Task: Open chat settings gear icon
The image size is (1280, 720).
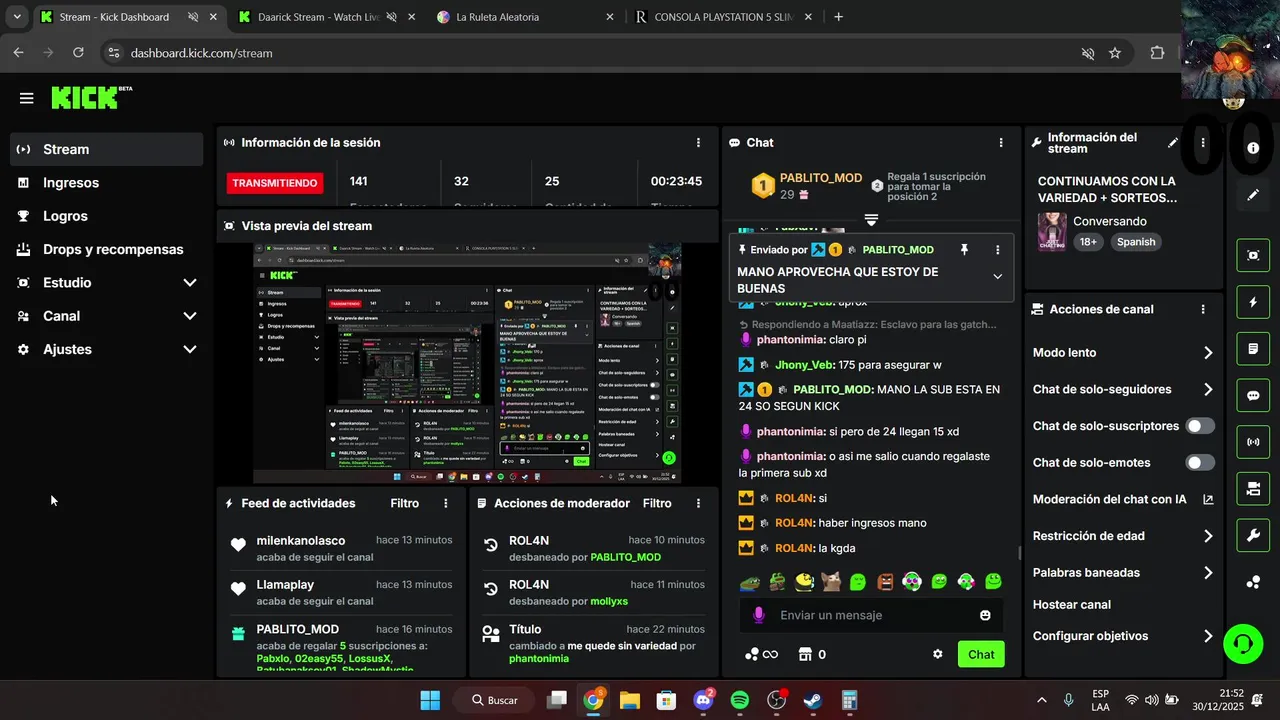Action: click(x=938, y=654)
